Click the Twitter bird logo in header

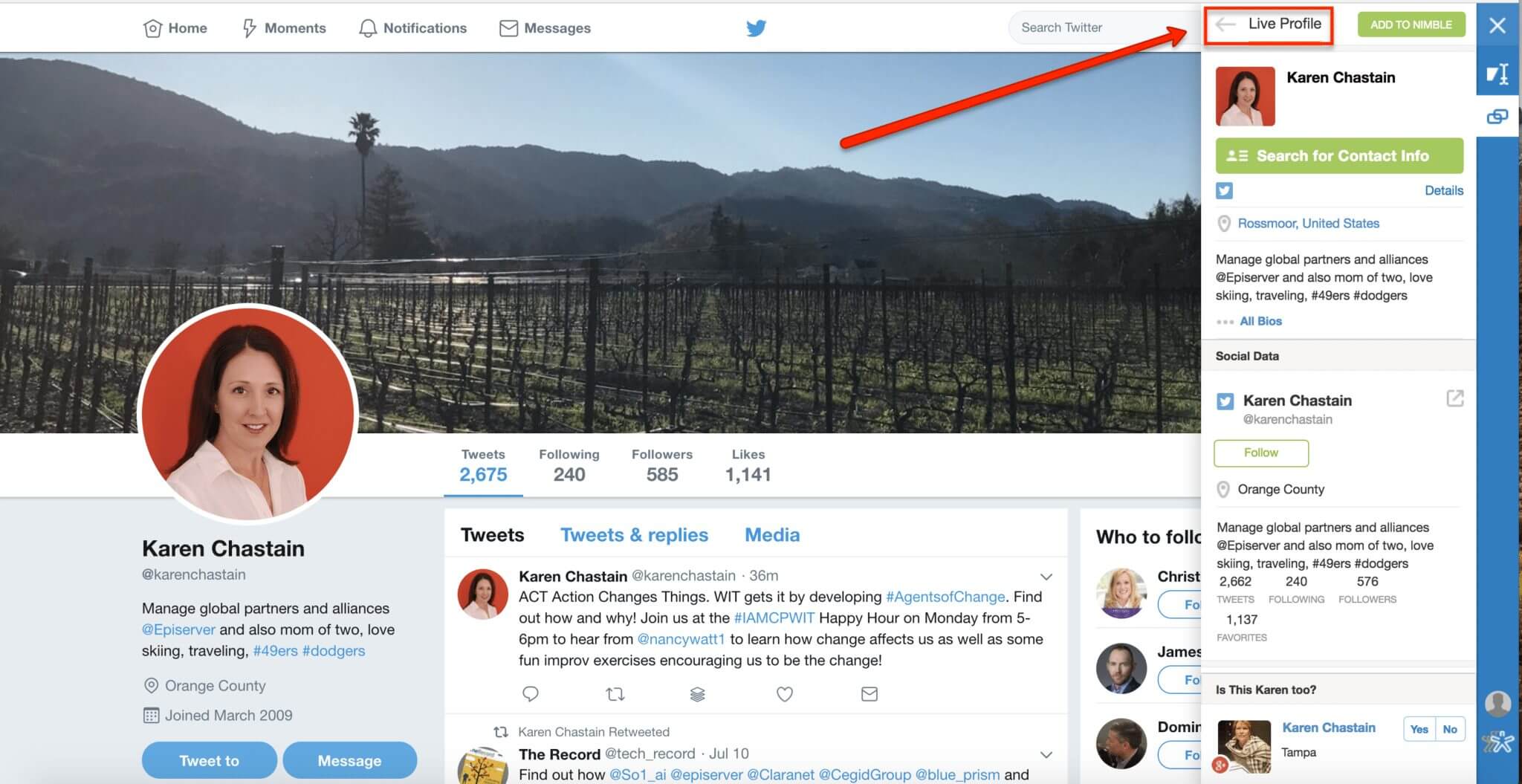(x=756, y=28)
